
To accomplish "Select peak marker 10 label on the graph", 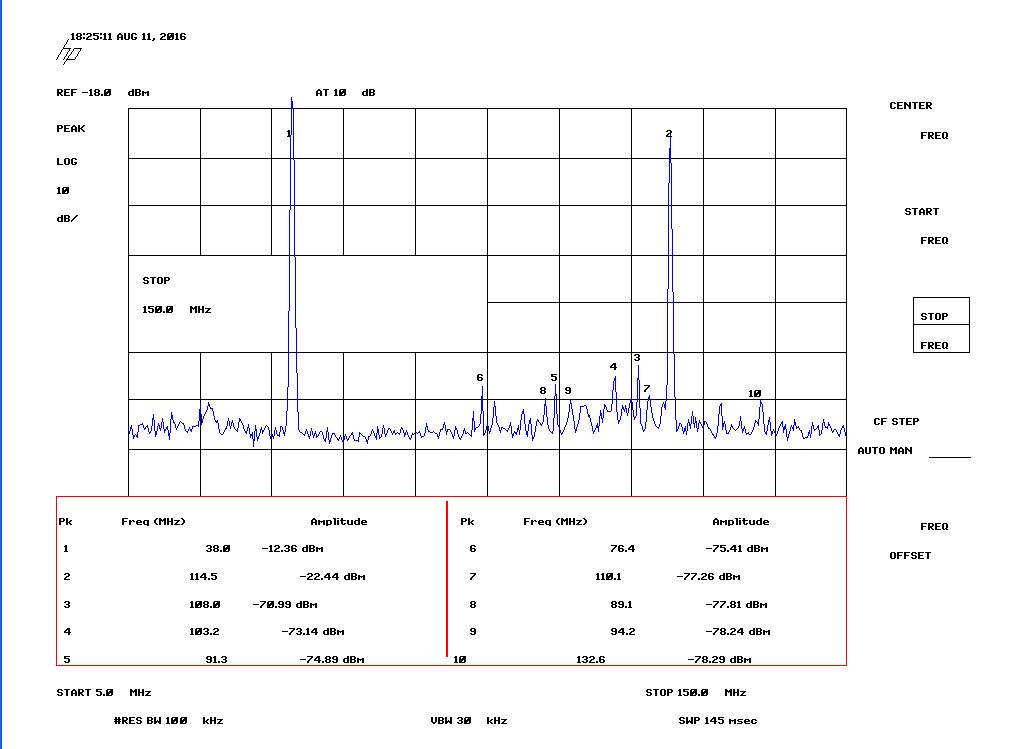I will tap(755, 394).
